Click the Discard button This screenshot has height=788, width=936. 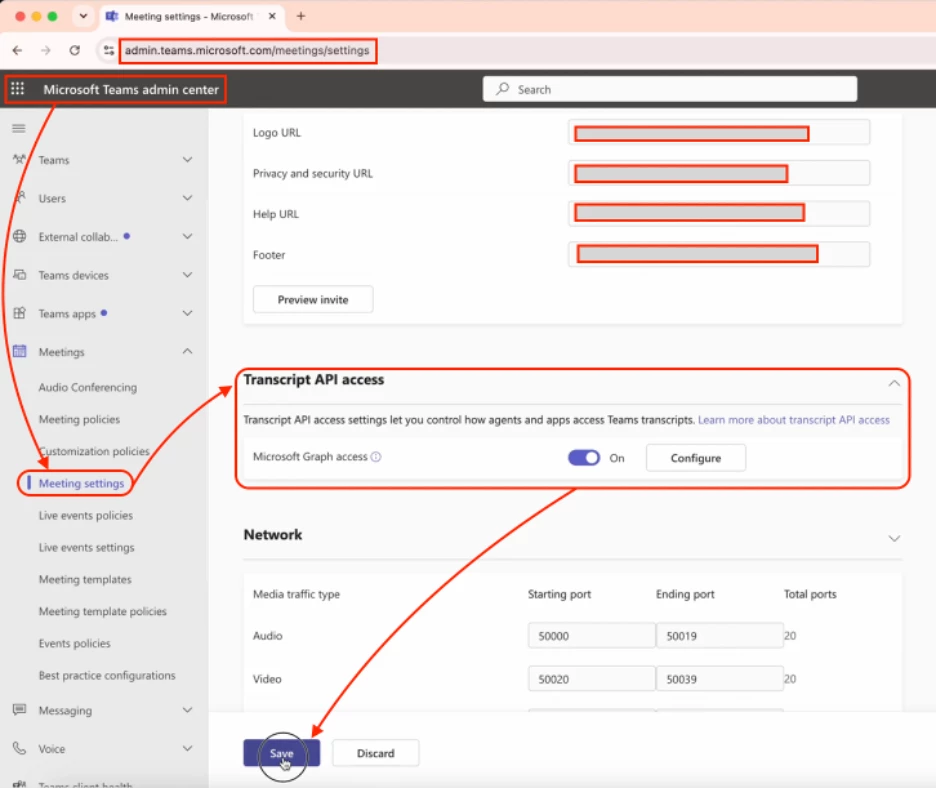(x=375, y=753)
